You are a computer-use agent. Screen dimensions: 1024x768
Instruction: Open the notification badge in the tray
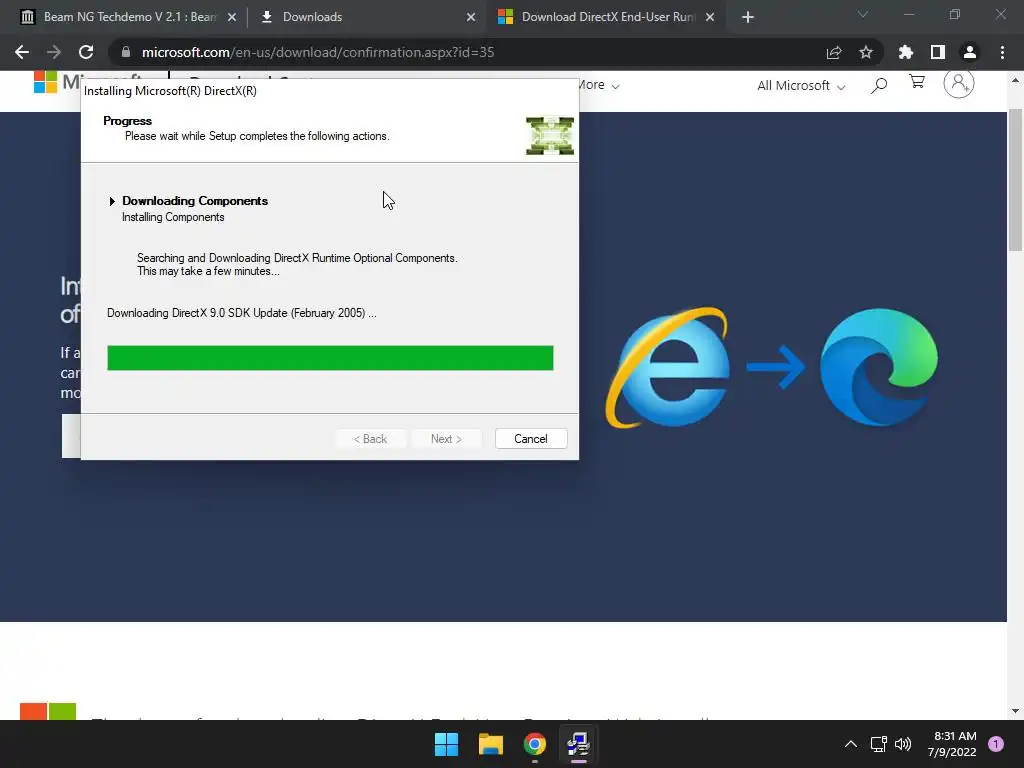point(996,744)
